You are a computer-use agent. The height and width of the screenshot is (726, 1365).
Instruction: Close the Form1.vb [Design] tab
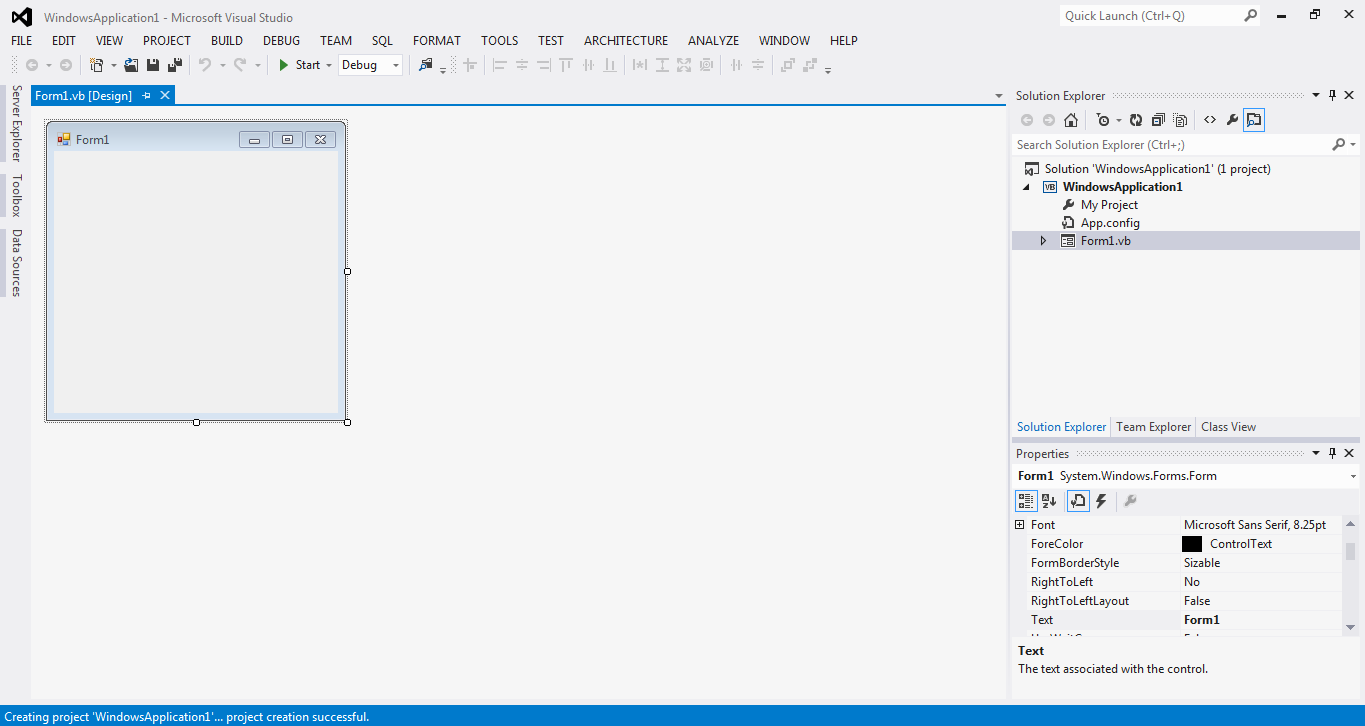pyautogui.click(x=165, y=95)
